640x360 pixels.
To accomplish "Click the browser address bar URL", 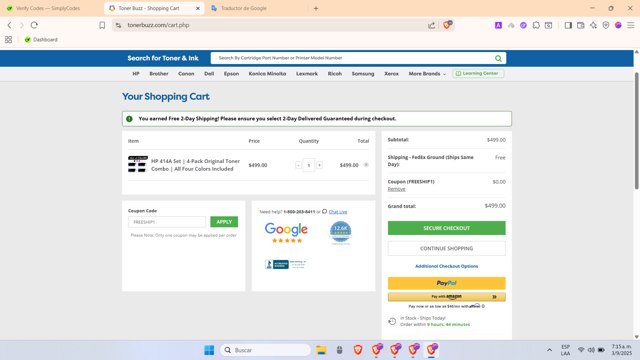I will click(158, 25).
